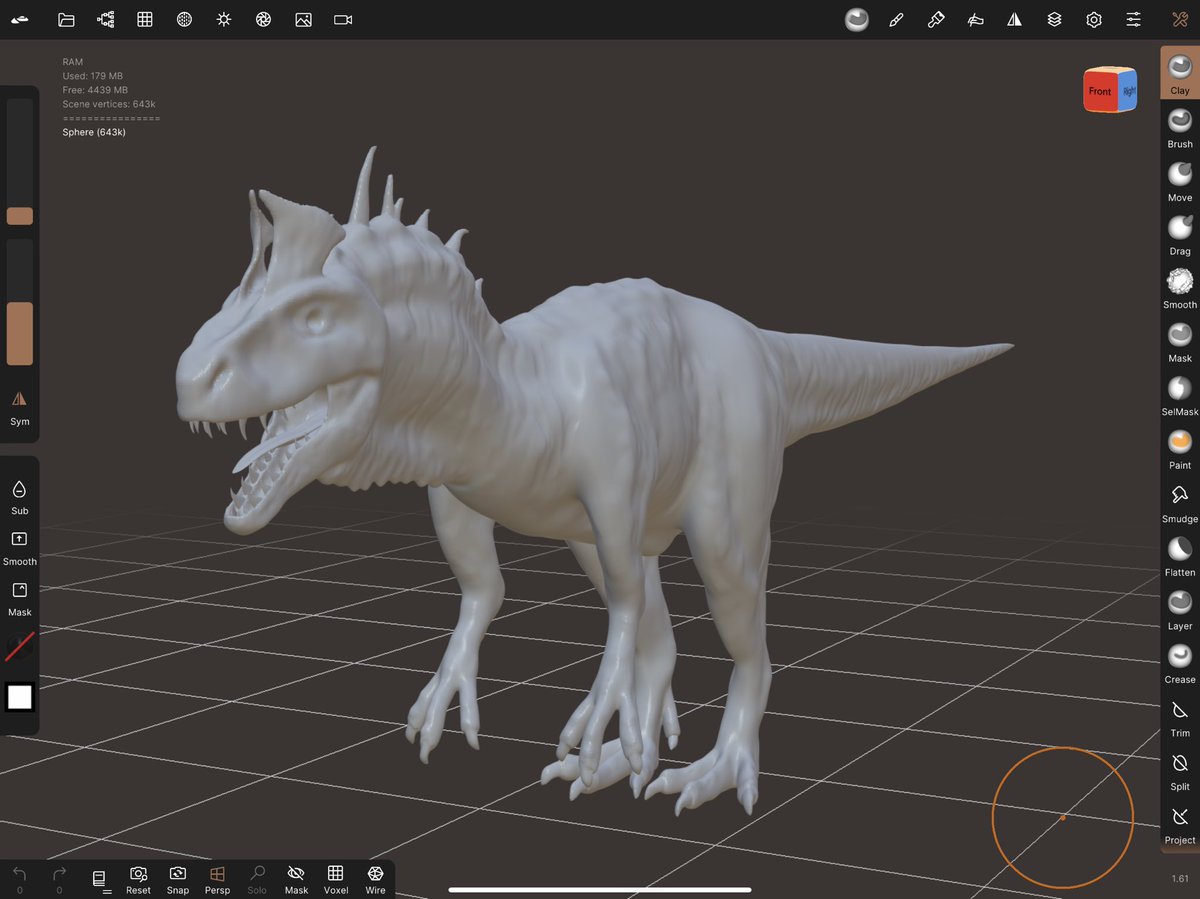Click the Undo arrow button
Screen dimensions: 1200x899
coord(20,878)
